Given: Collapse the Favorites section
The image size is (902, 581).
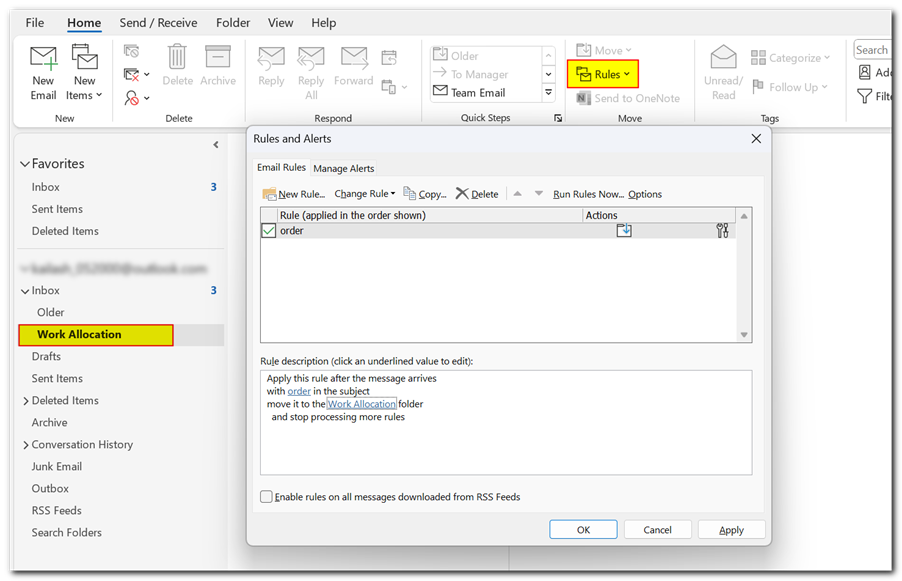Looking at the screenshot, I should [25, 164].
